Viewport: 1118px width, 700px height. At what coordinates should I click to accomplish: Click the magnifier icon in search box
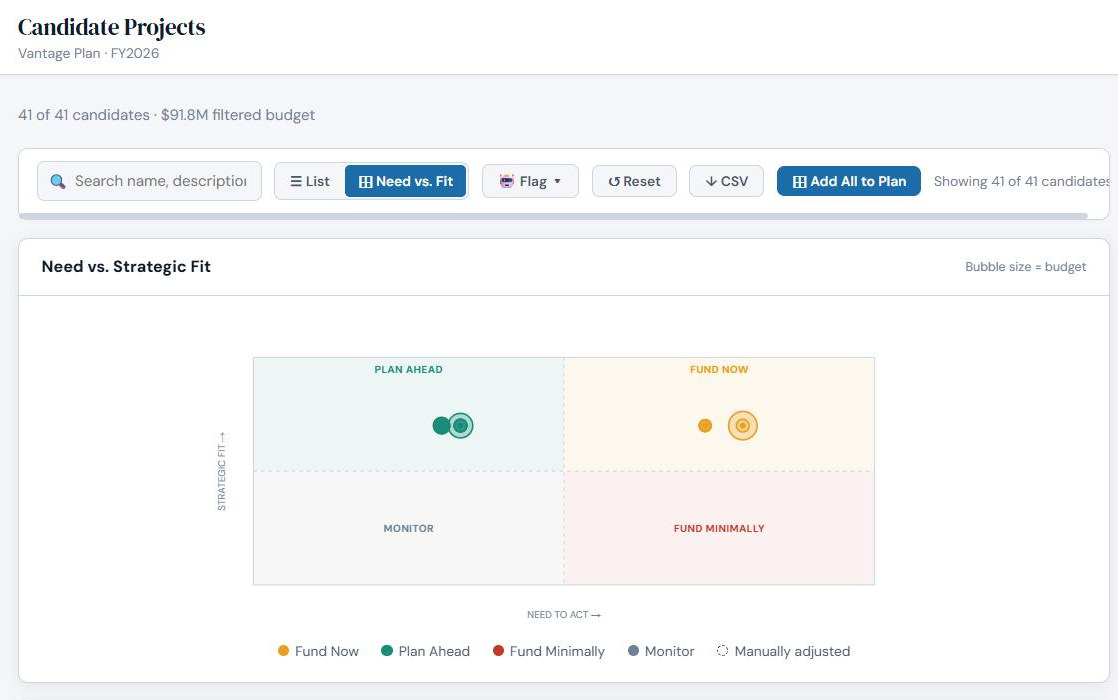[x=58, y=181]
